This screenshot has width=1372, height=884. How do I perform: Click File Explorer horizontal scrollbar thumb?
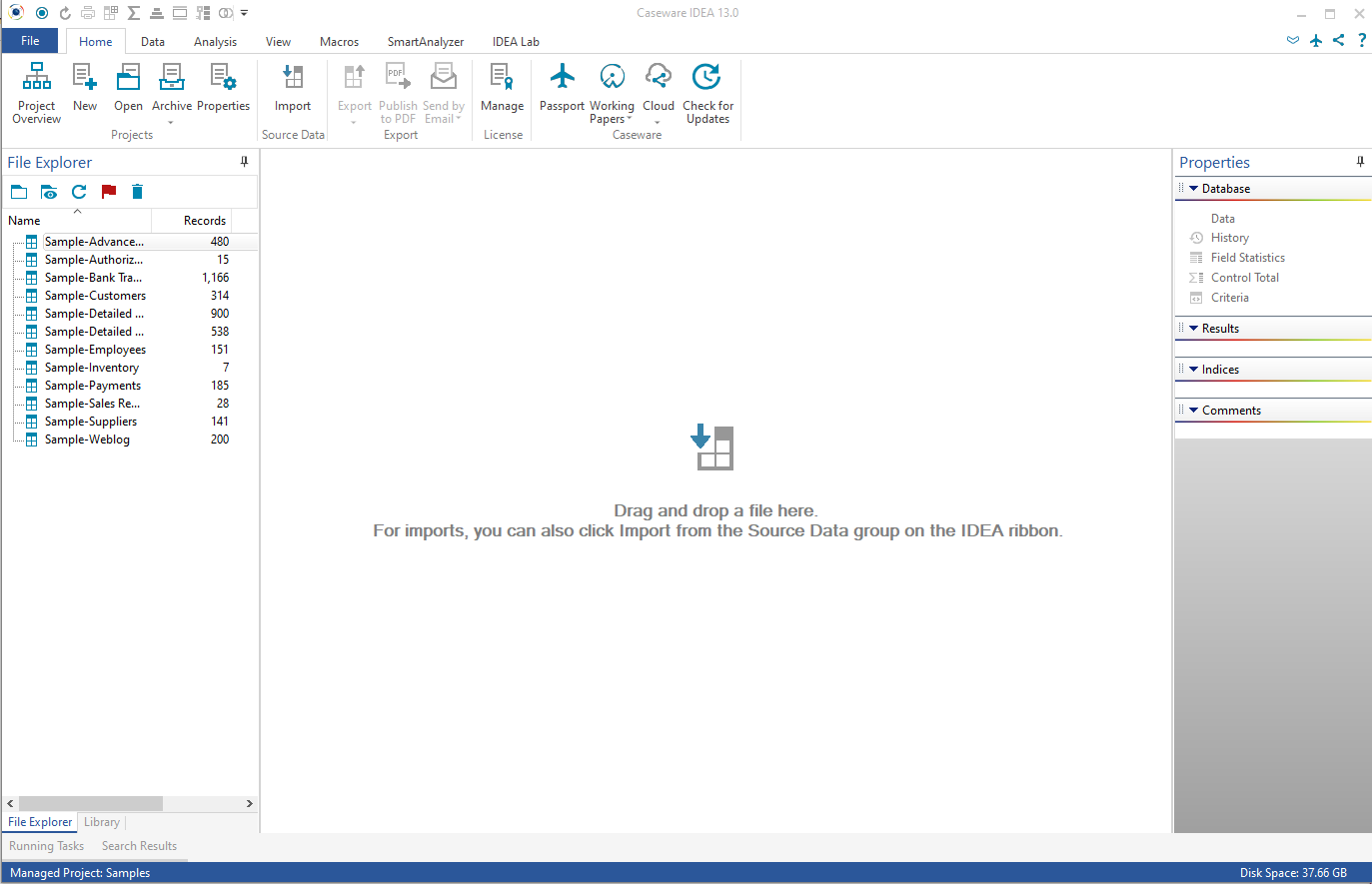click(91, 803)
